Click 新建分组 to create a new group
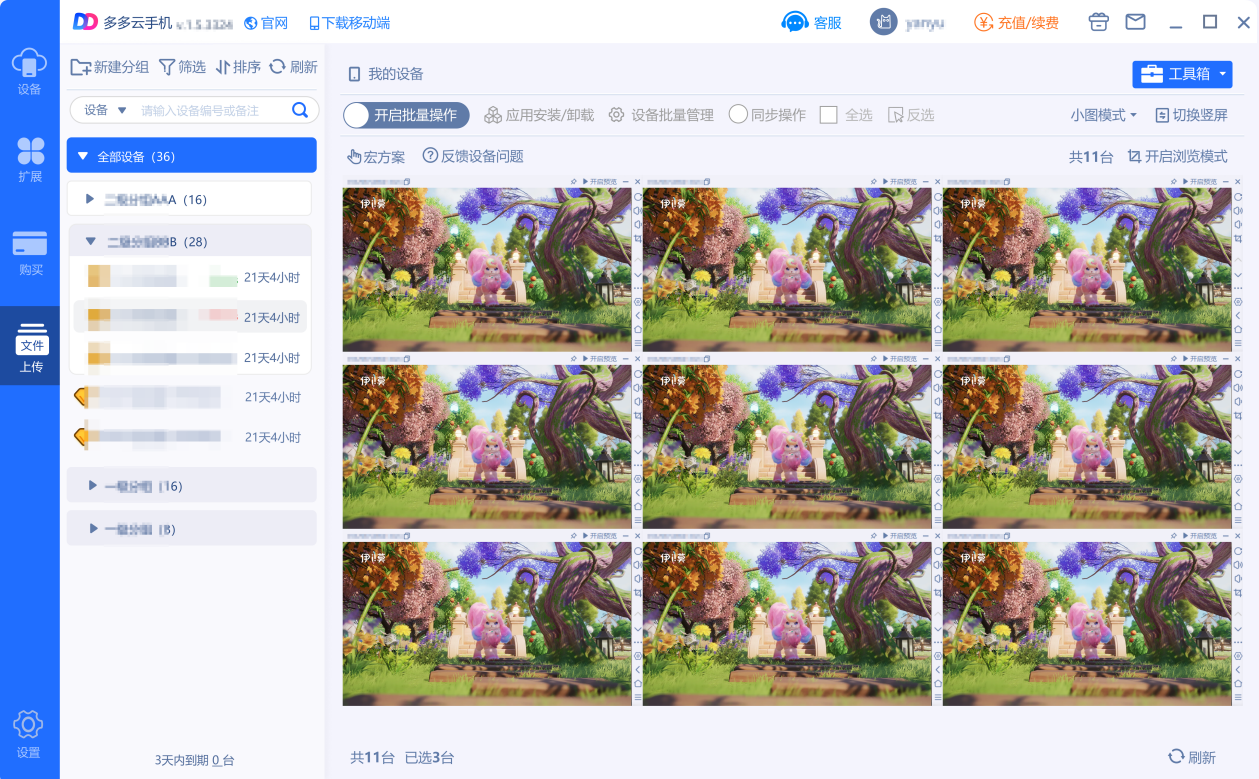Viewport: 1259px width, 779px height. (110, 67)
